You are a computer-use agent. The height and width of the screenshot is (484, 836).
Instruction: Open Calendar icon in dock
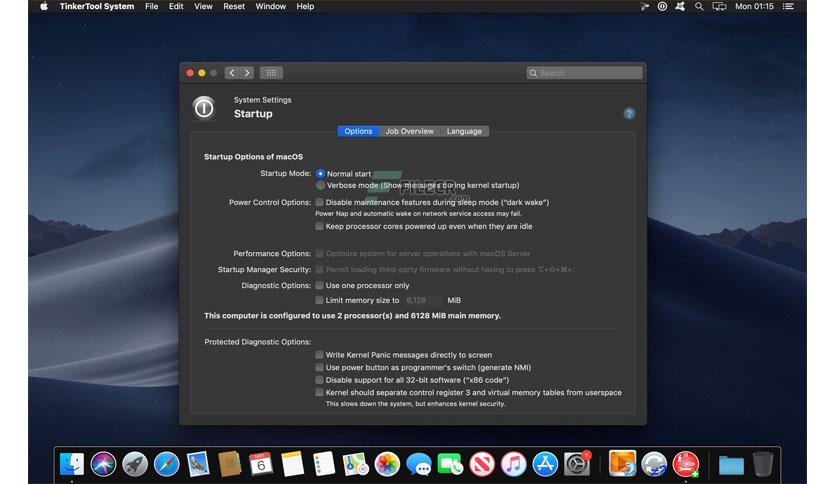tap(261, 464)
